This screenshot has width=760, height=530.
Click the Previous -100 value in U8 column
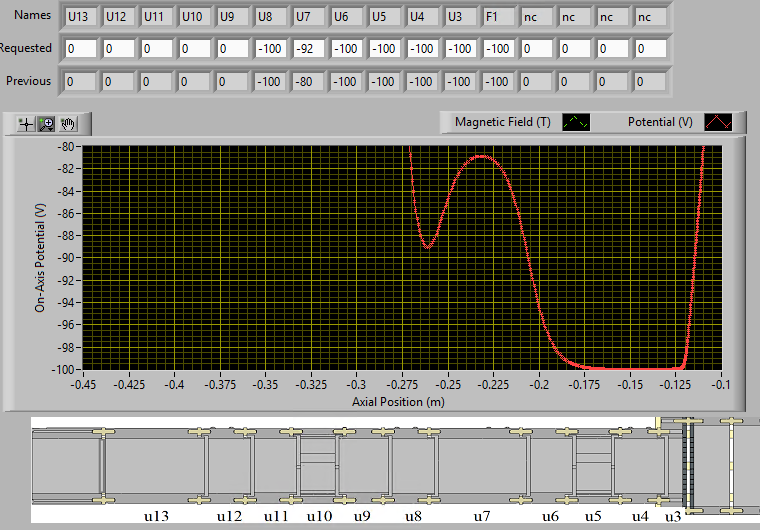point(270,81)
